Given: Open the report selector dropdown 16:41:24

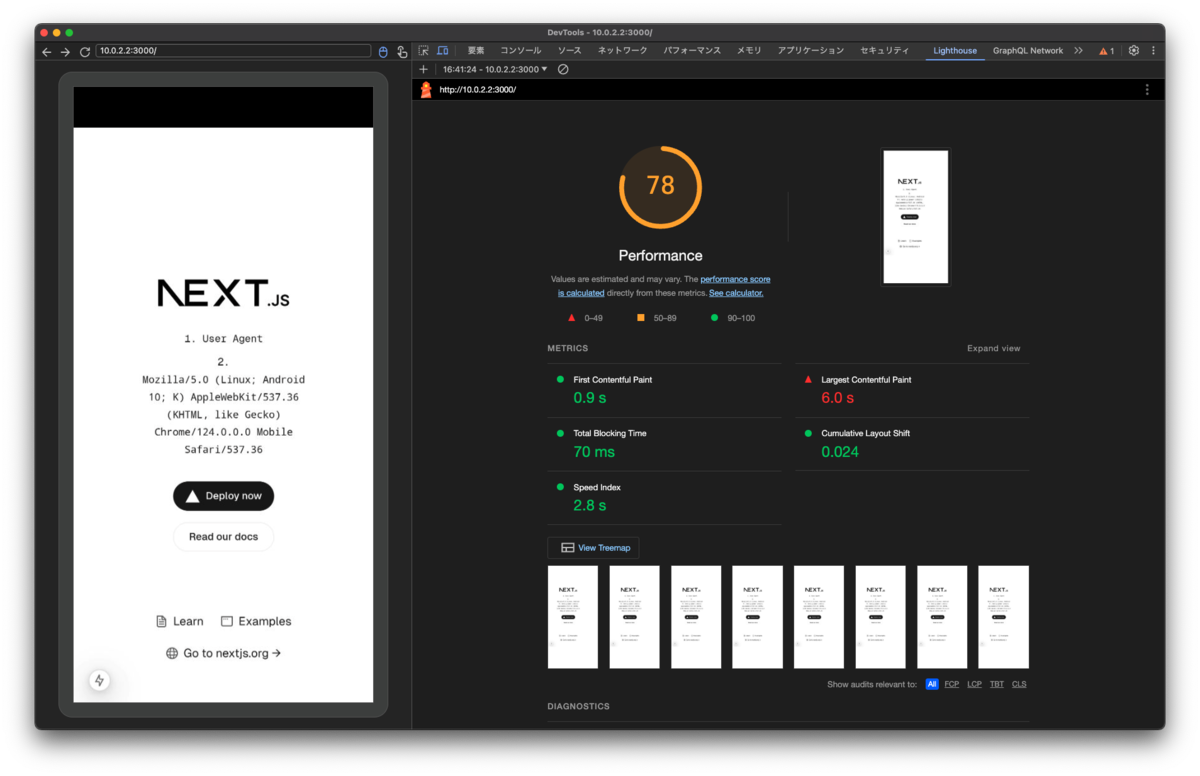Looking at the screenshot, I should (x=495, y=69).
